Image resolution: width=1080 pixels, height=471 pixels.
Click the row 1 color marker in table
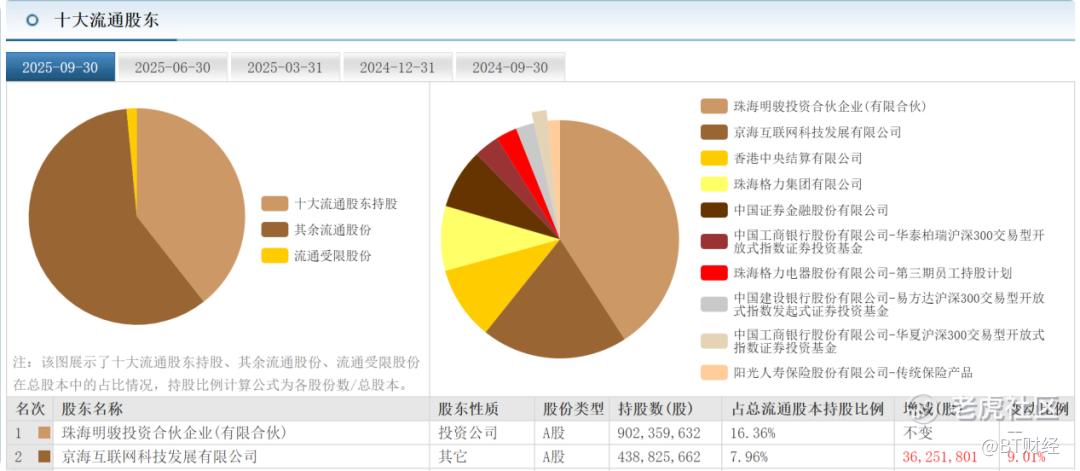(45, 433)
